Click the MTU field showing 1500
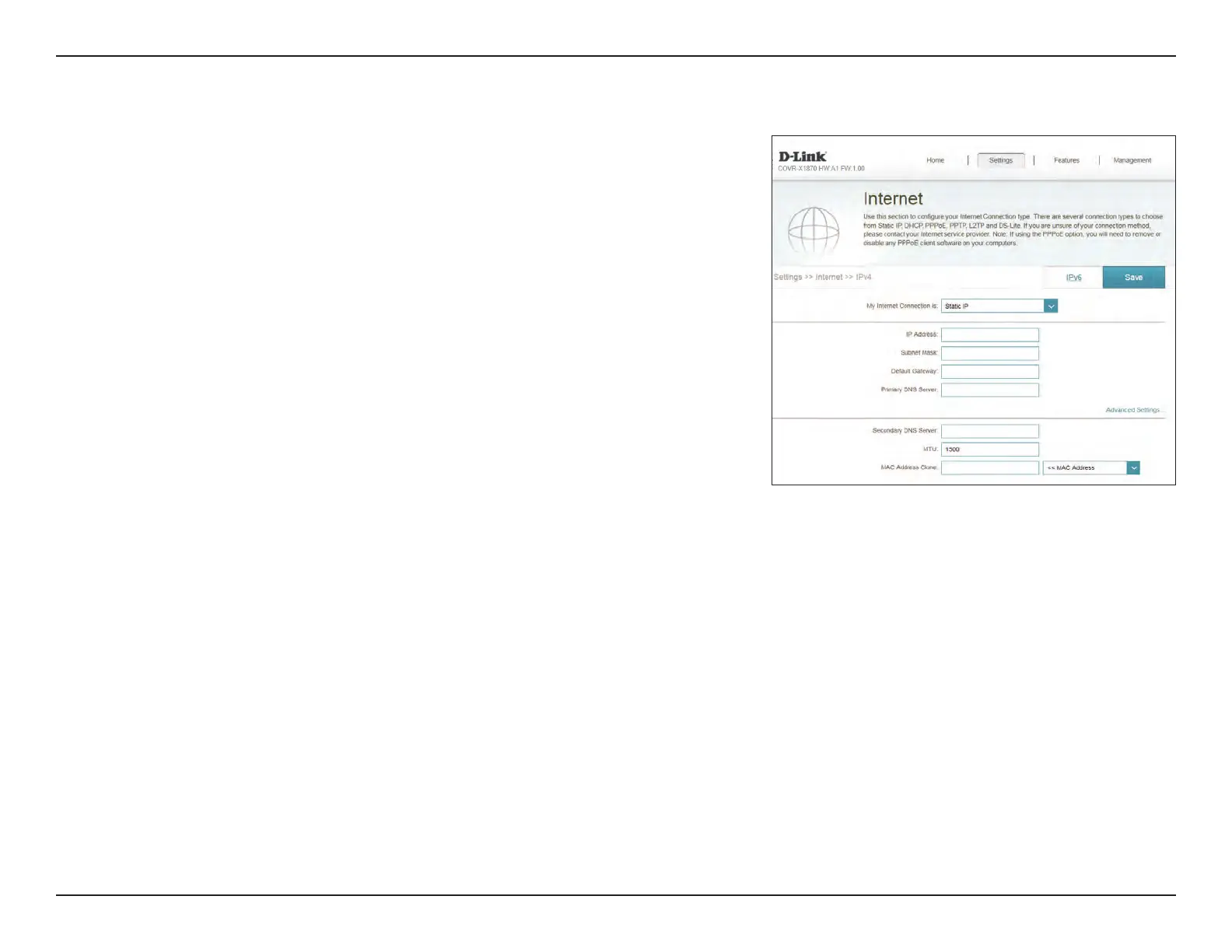This screenshot has height=952, width=1232. pyautogui.click(x=989, y=450)
